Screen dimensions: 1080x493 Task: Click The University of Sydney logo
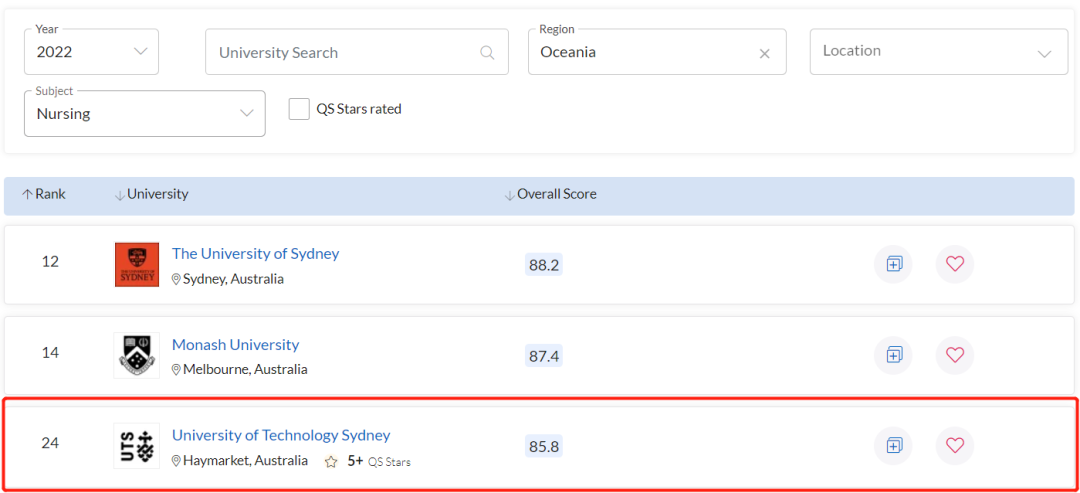pyautogui.click(x=136, y=264)
